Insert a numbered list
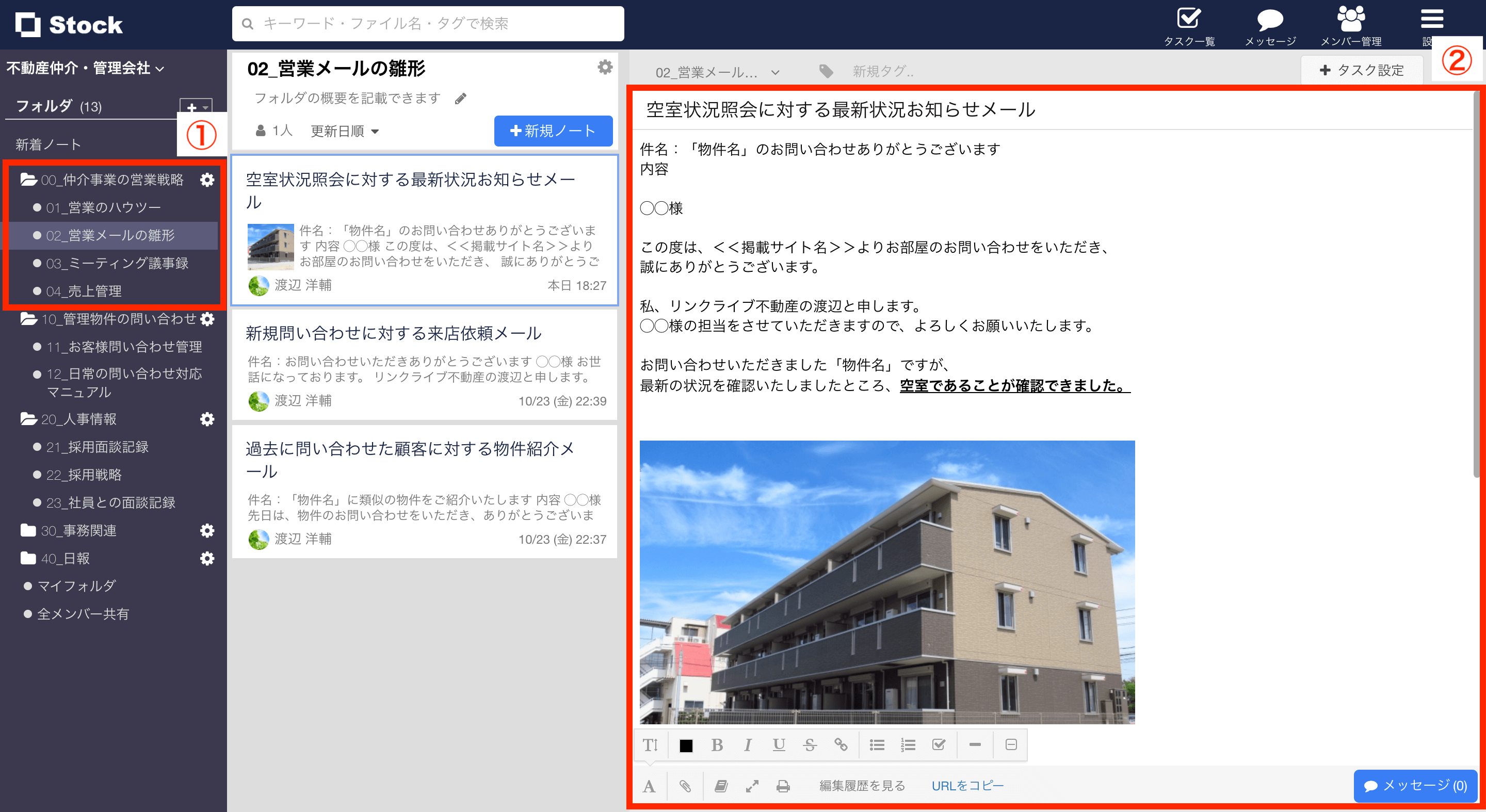This screenshot has width=1486, height=812. (x=908, y=745)
